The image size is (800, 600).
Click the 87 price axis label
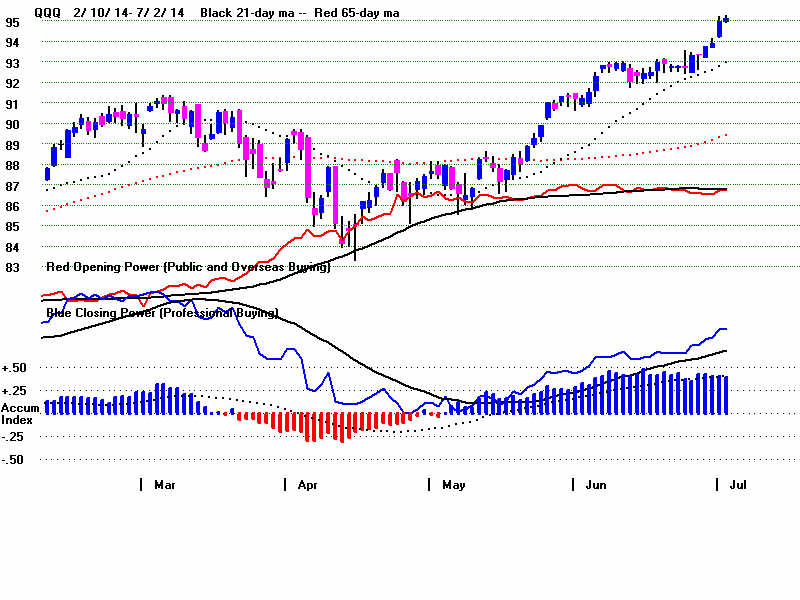pos(12,186)
